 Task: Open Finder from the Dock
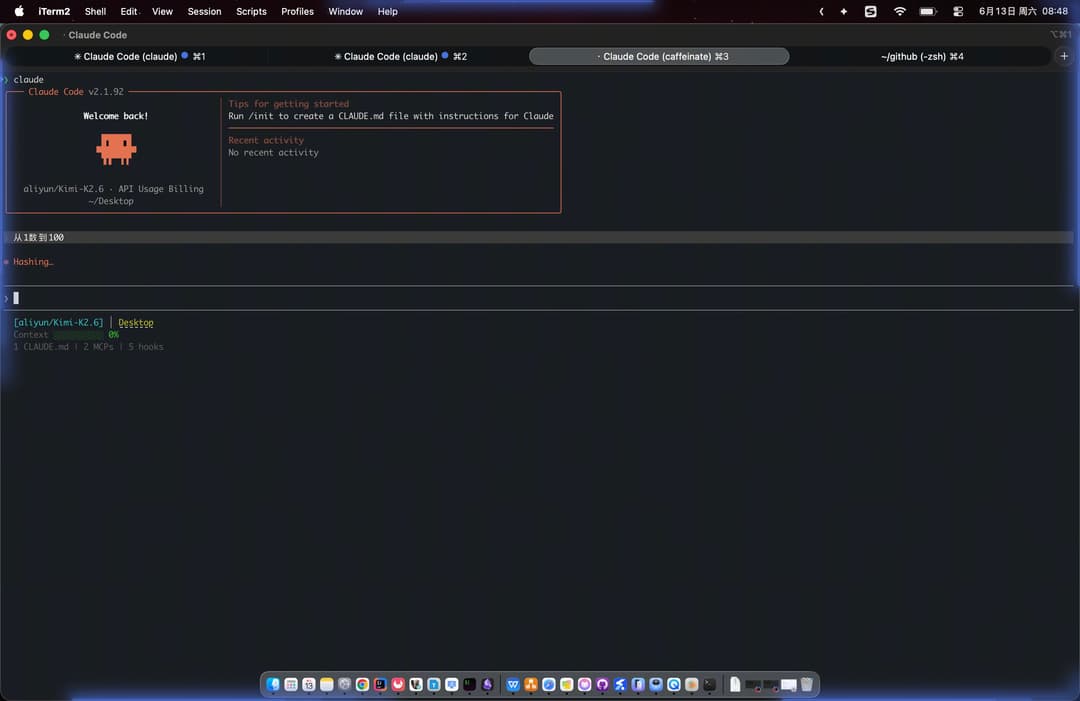[x=273, y=684]
